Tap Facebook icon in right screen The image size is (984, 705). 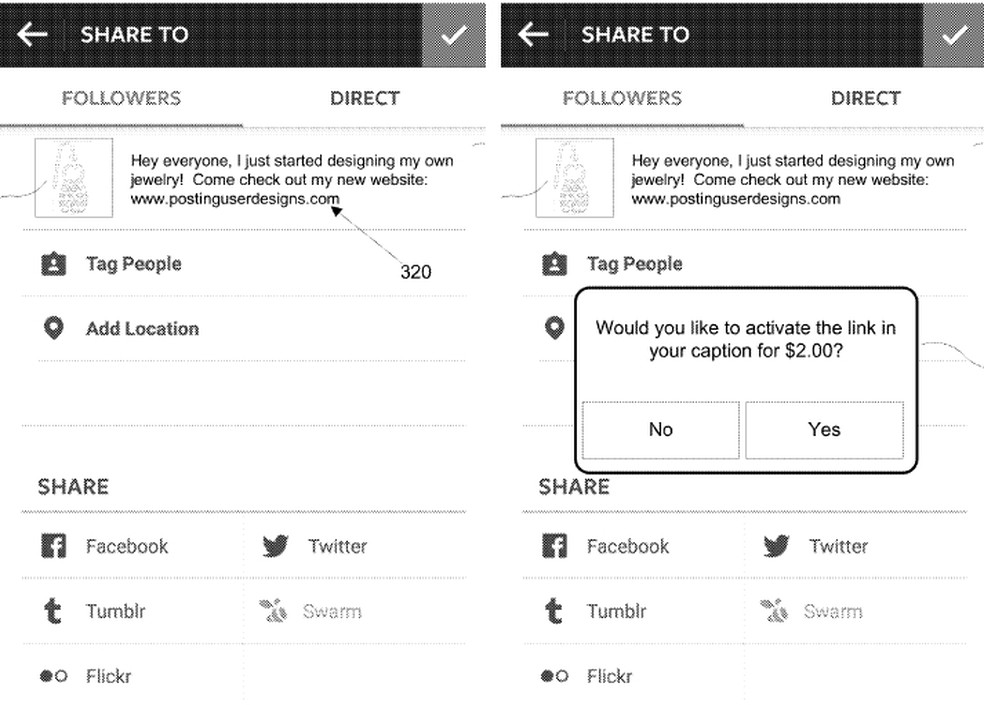click(554, 546)
